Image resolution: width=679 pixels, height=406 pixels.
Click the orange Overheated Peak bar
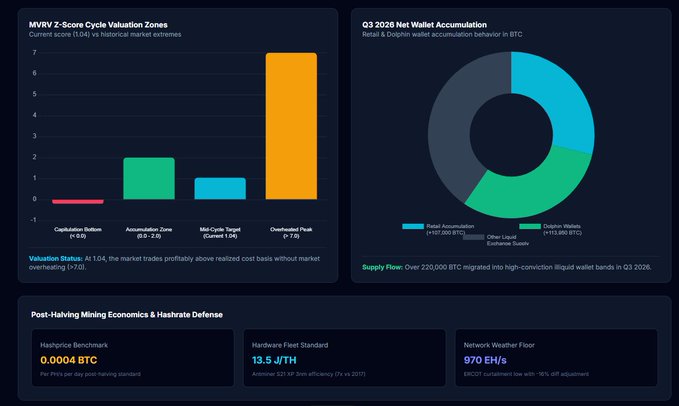pyautogui.click(x=291, y=126)
